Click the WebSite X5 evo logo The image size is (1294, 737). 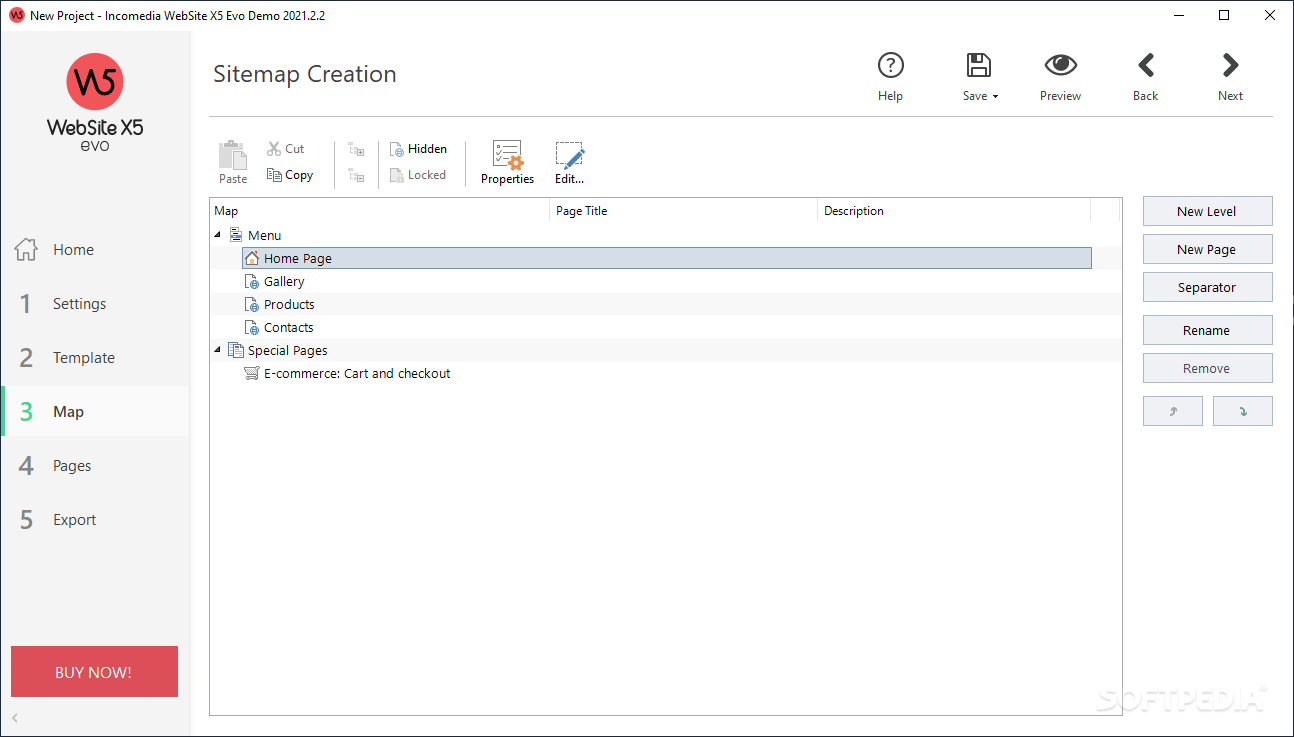pos(95,103)
